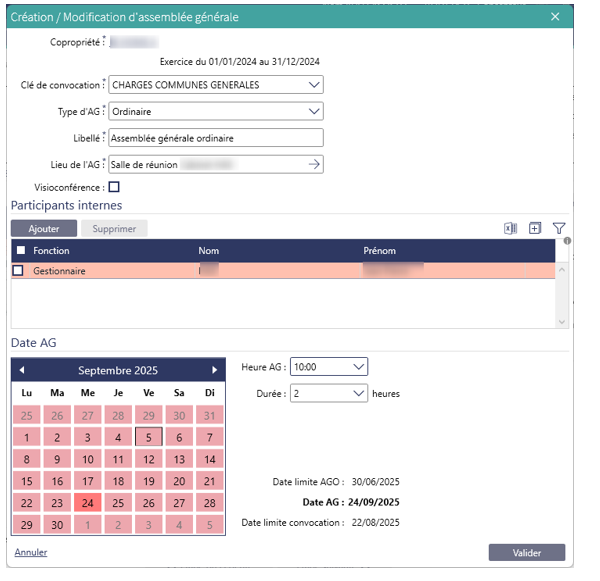Export participants list to Excel
The height and width of the screenshot is (581, 600).
point(510,228)
